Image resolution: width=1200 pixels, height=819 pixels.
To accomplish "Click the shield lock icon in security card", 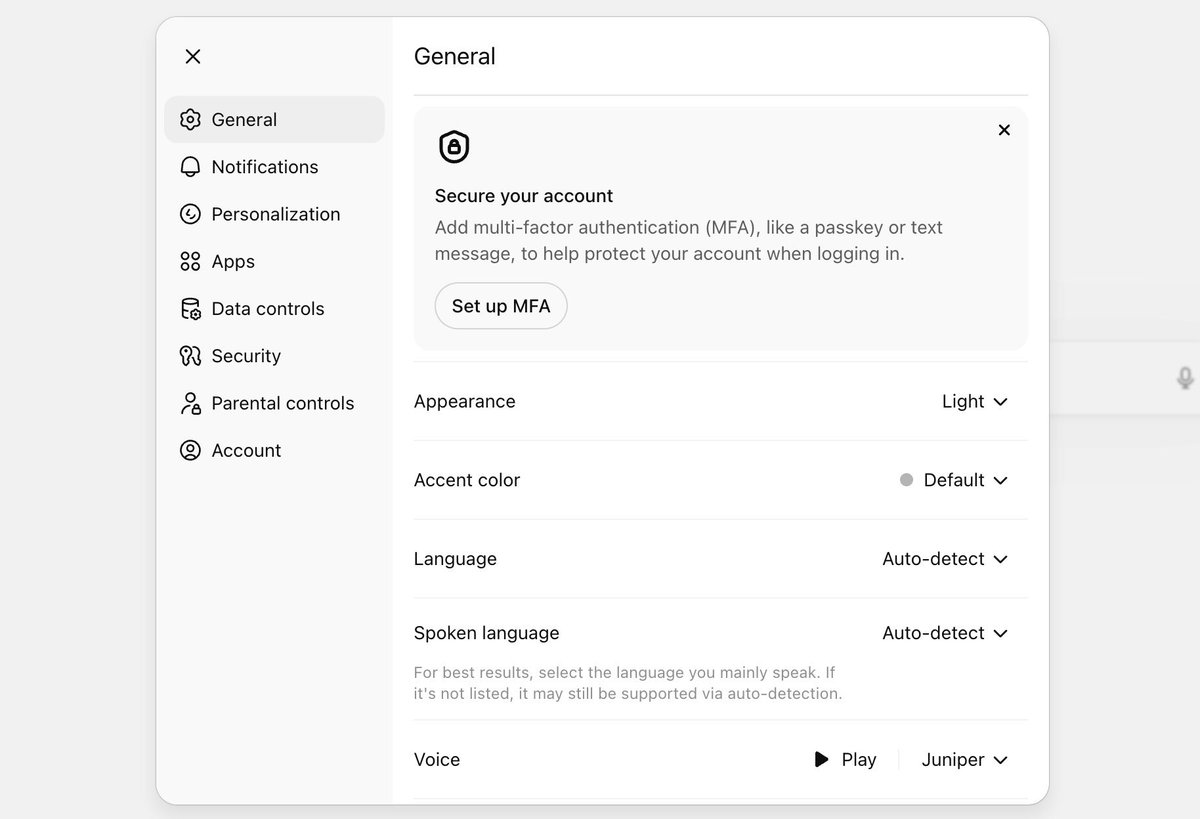I will 454,147.
